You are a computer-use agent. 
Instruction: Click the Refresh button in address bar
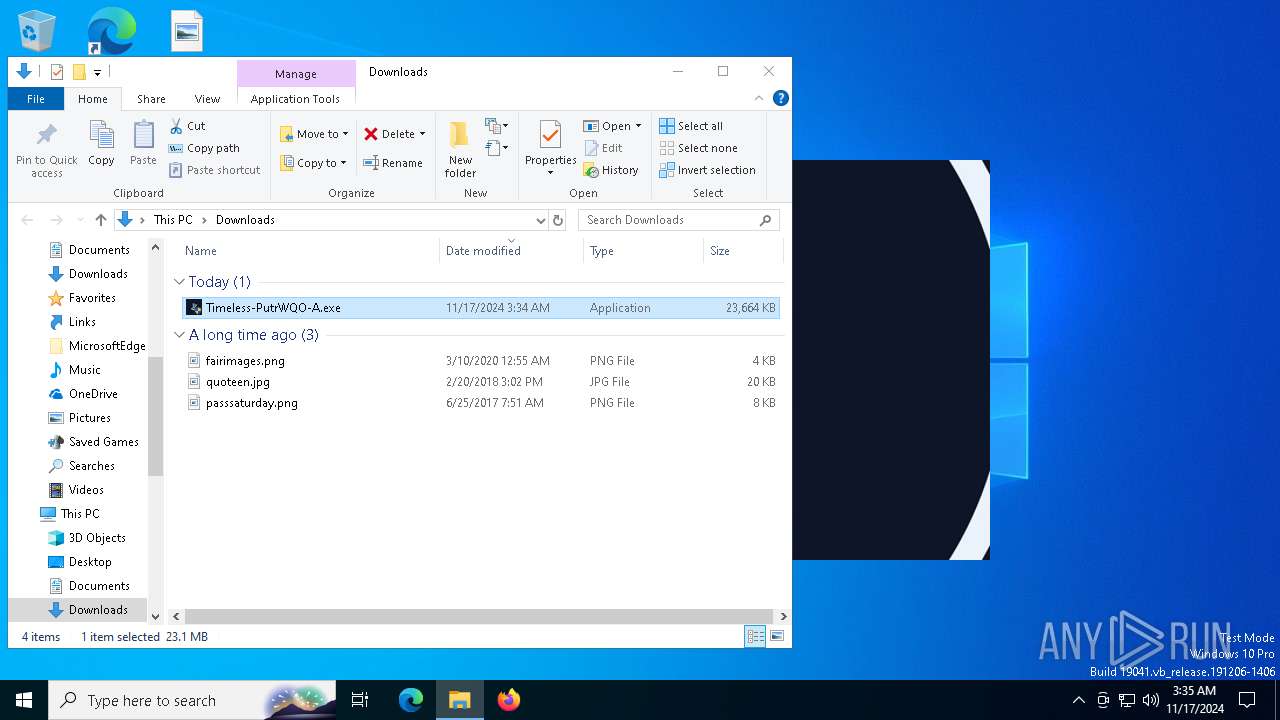tap(558, 220)
